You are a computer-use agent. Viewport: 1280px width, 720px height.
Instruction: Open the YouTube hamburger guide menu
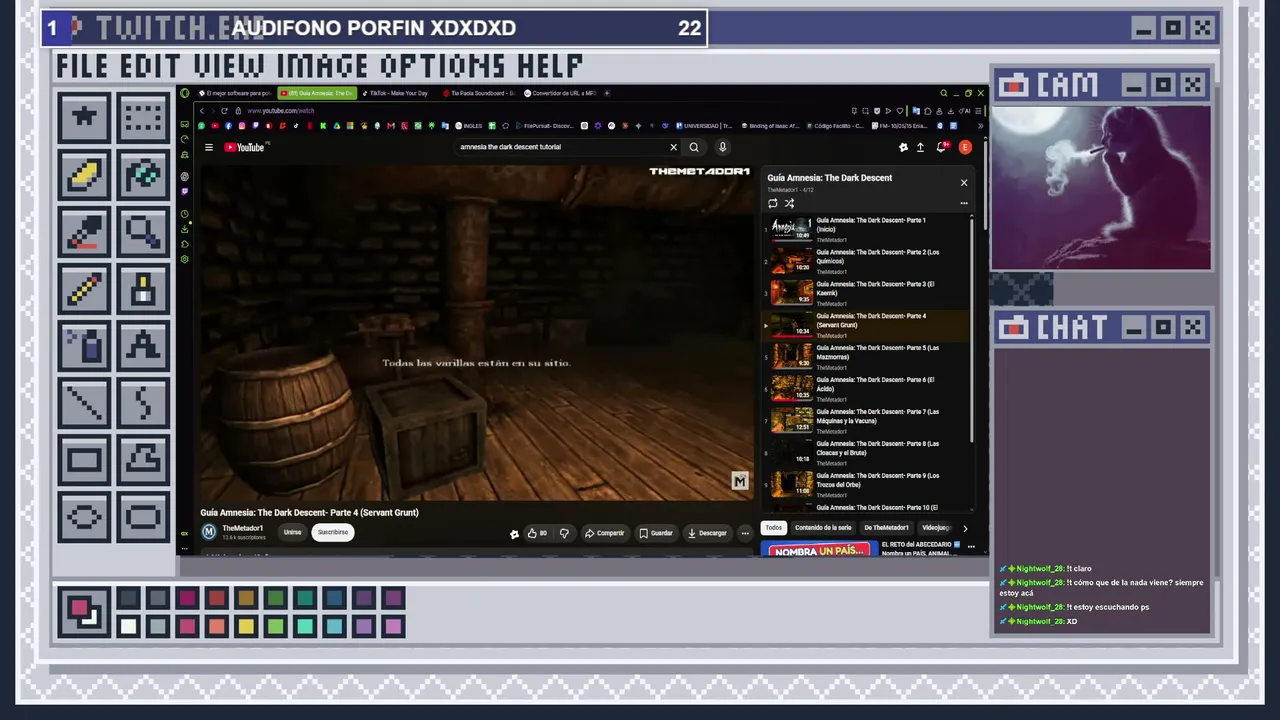(209, 147)
